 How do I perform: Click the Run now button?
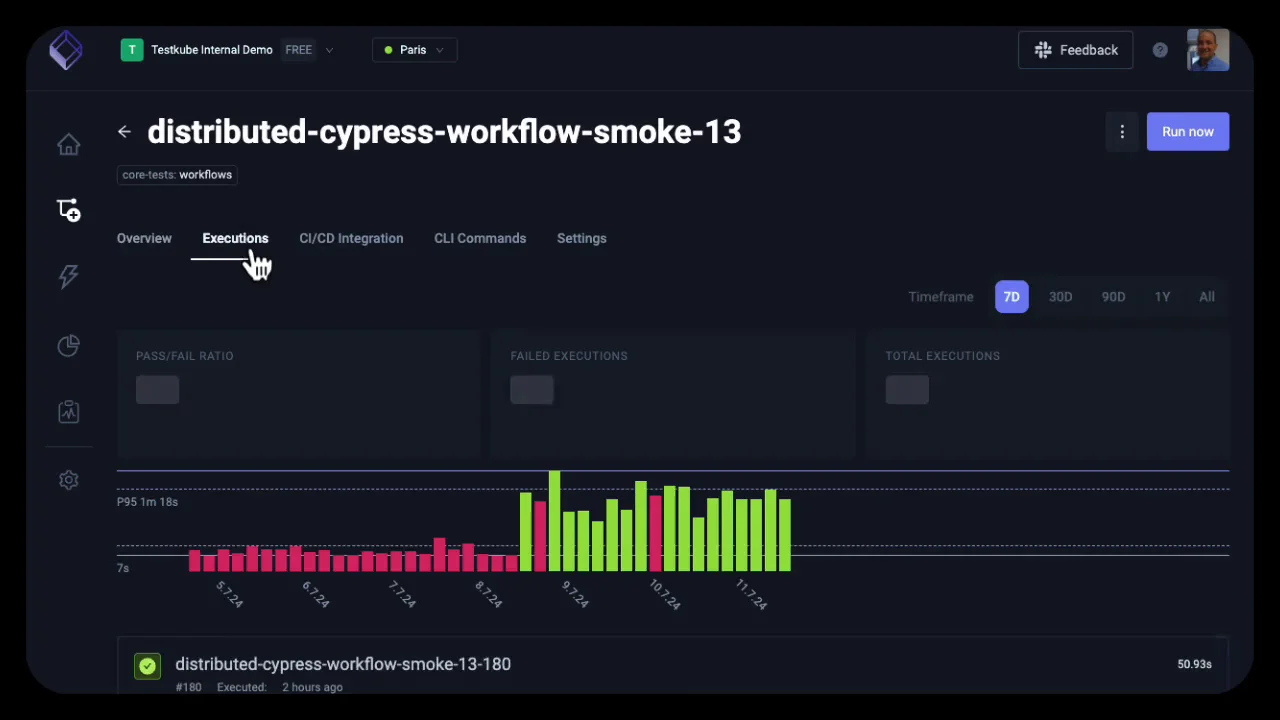pyautogui.click(x=1188, y=132)
